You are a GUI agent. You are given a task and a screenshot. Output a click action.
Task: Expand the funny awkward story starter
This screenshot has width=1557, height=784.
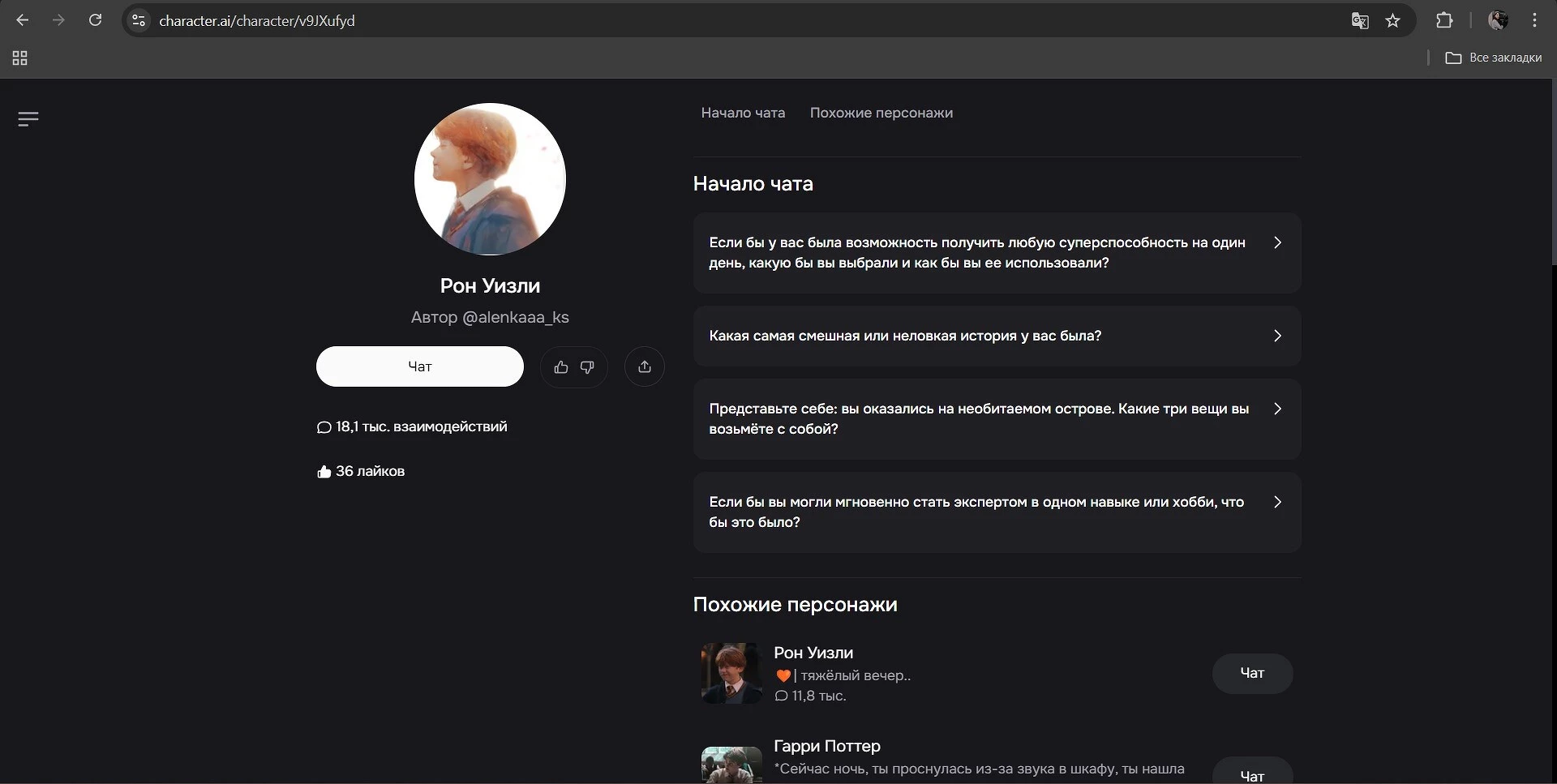(996, 336)
